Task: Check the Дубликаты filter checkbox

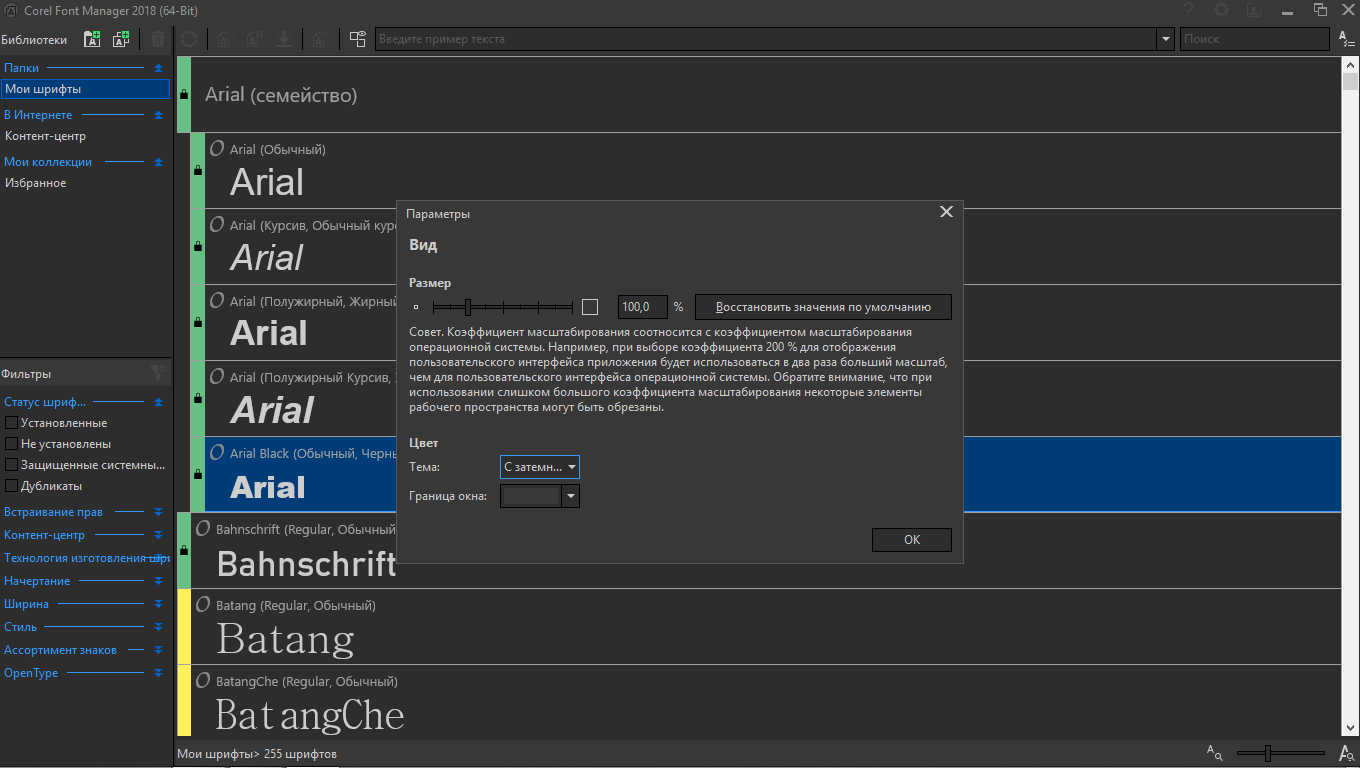Action: point(12,486)
